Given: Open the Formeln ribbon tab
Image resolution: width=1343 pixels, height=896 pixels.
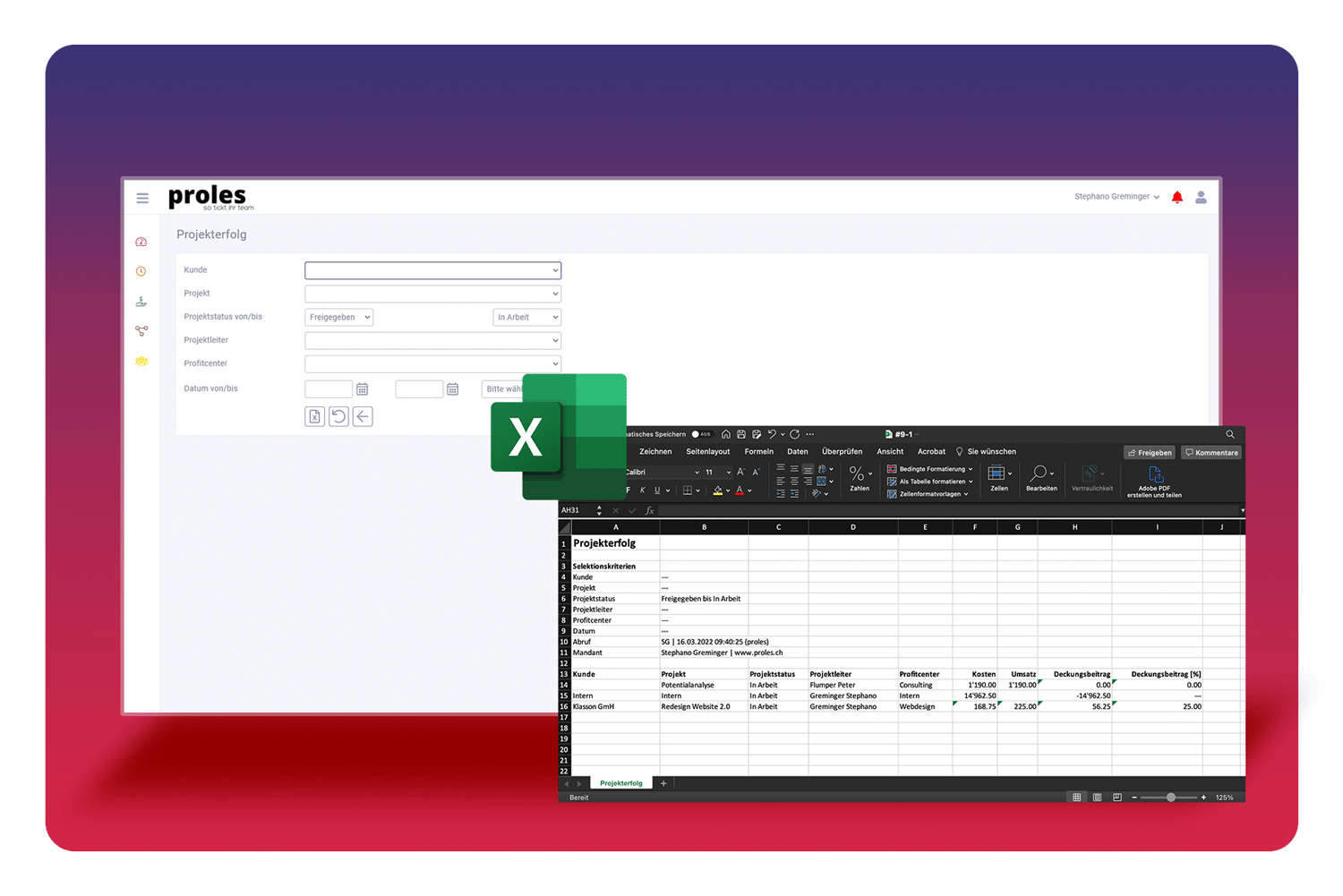Looking at the screenshot, I should click(x=758, y=452).
